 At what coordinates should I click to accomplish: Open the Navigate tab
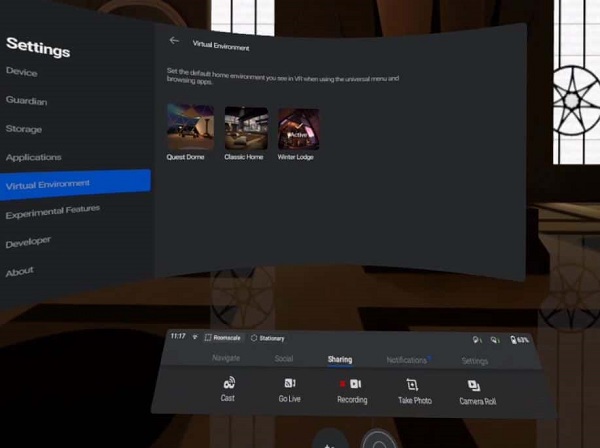pos(226,358)
